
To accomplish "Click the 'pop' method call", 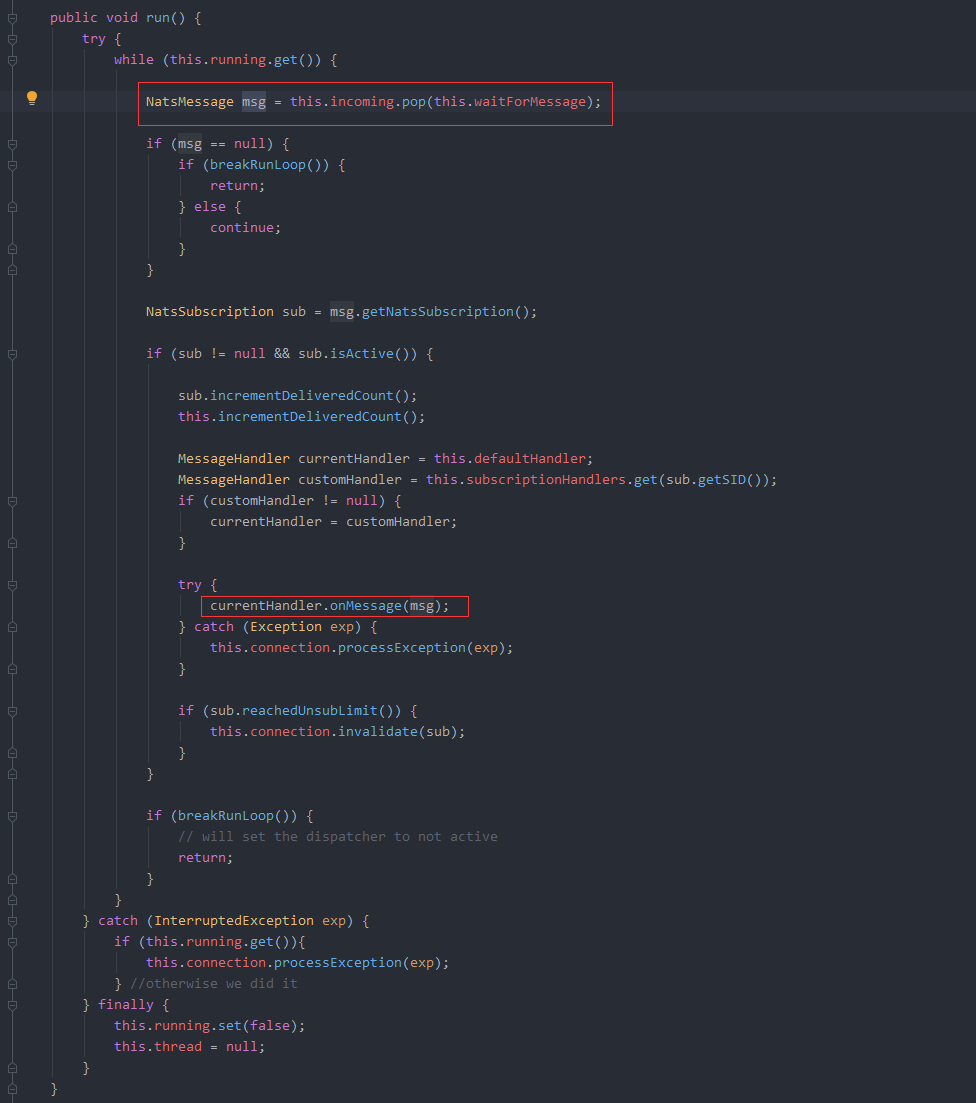I will point(414,102).
